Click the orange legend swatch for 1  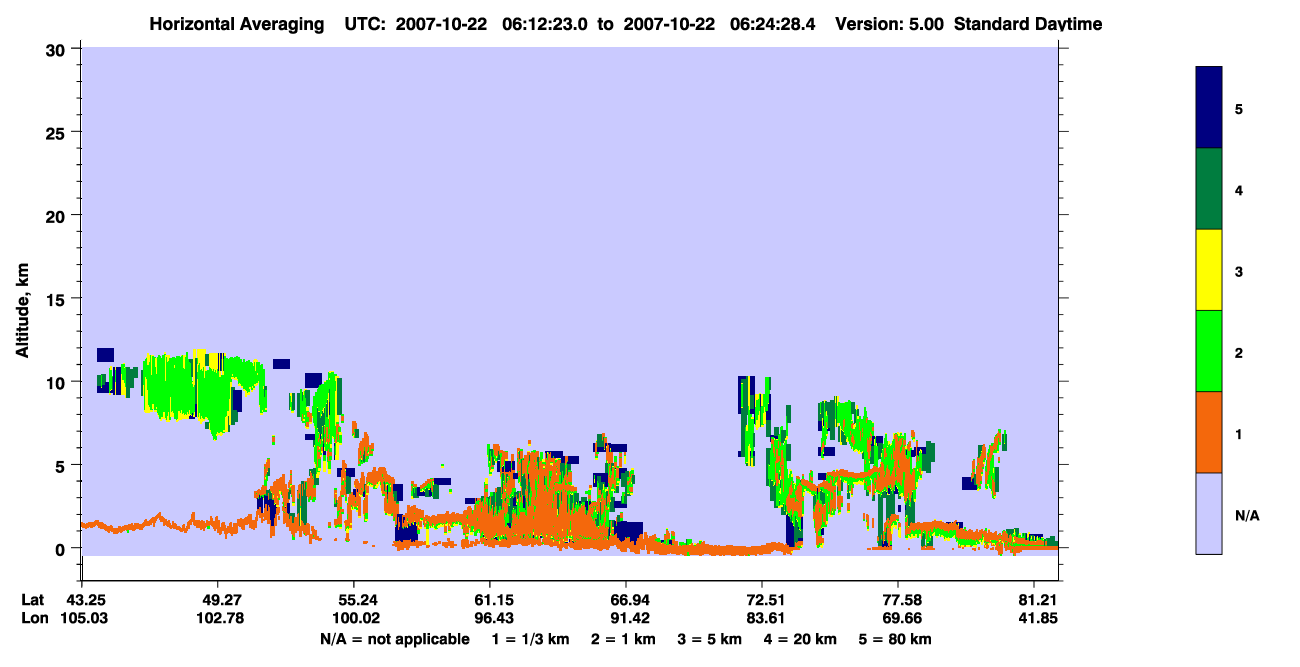click(x=1209, y=432)
